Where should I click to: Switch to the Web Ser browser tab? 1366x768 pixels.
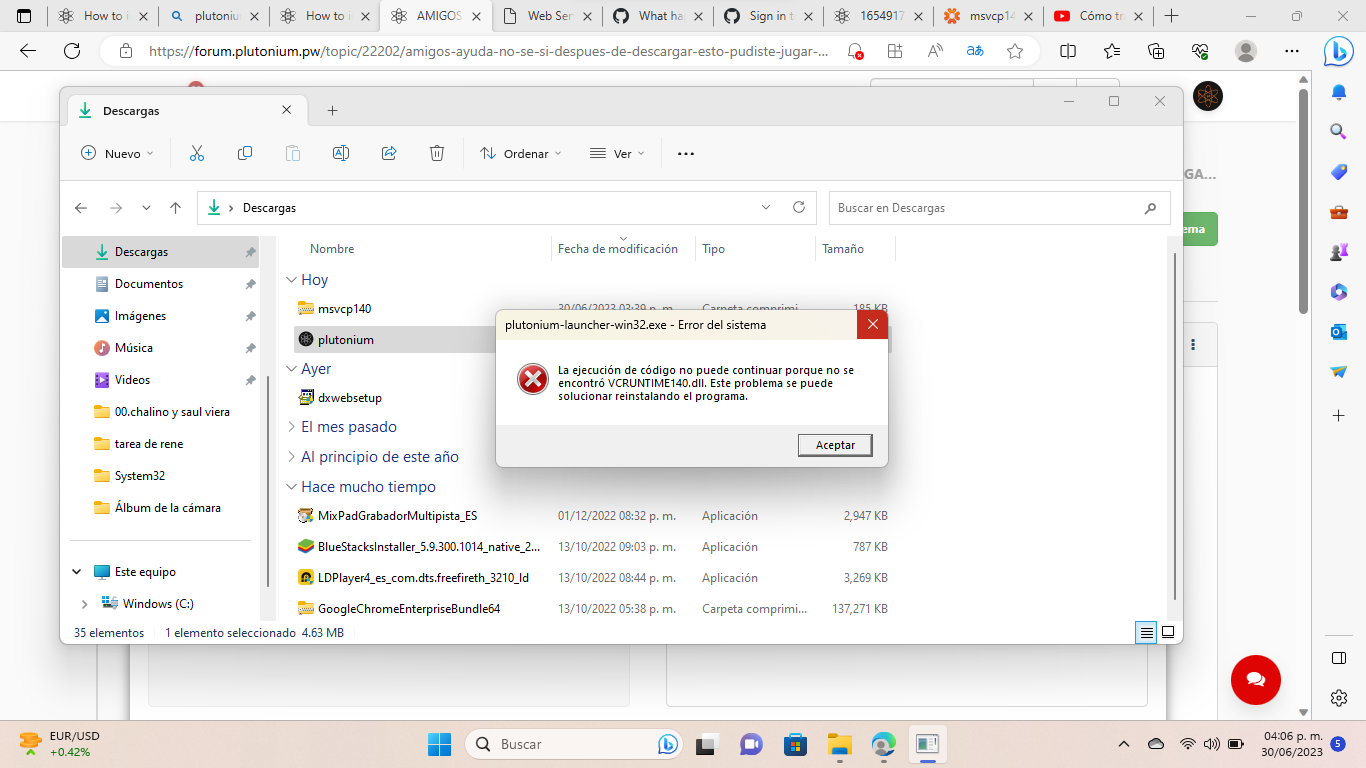548,16
